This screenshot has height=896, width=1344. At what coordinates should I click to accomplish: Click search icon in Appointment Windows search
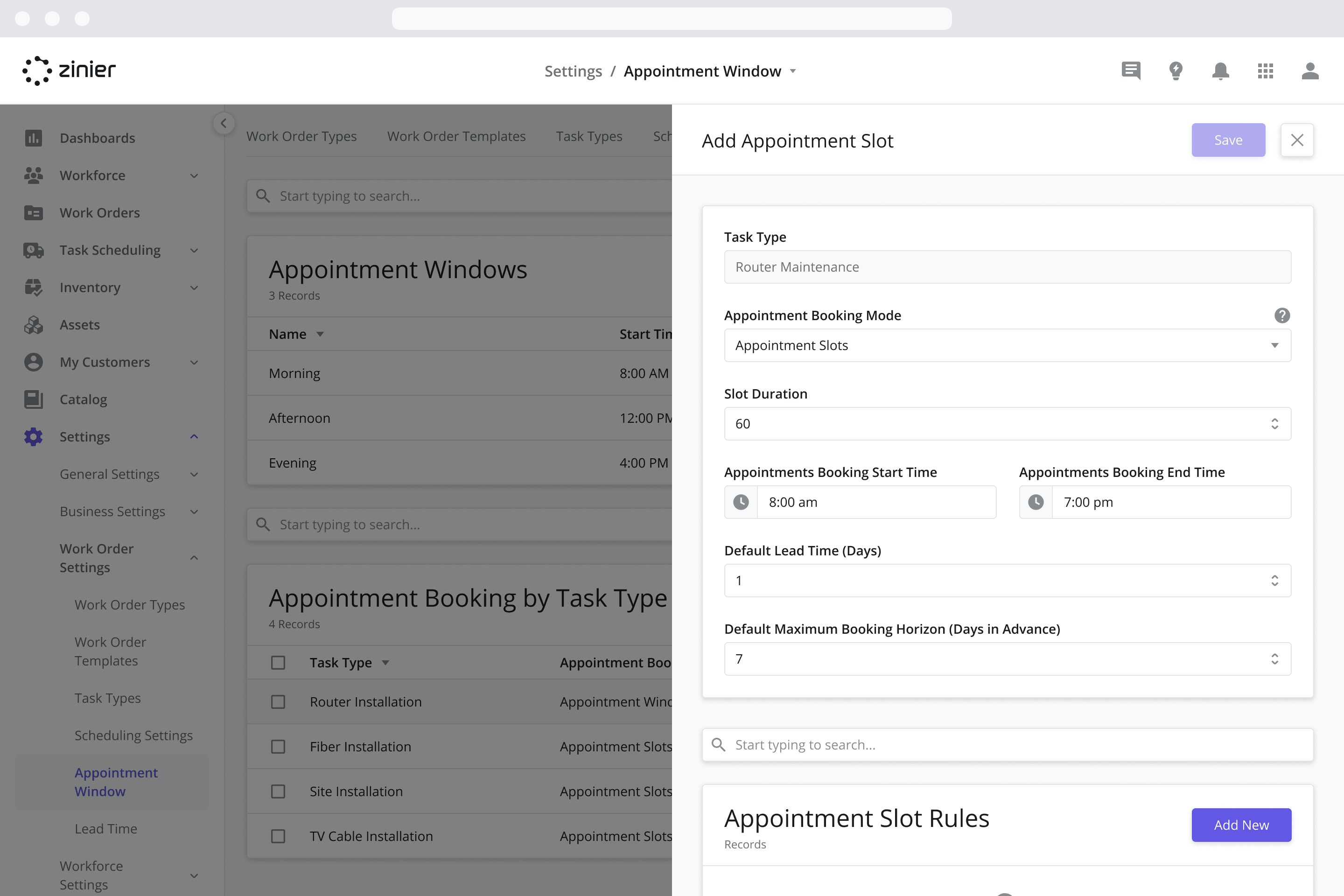pyautogui.click(x=263, y=196)
